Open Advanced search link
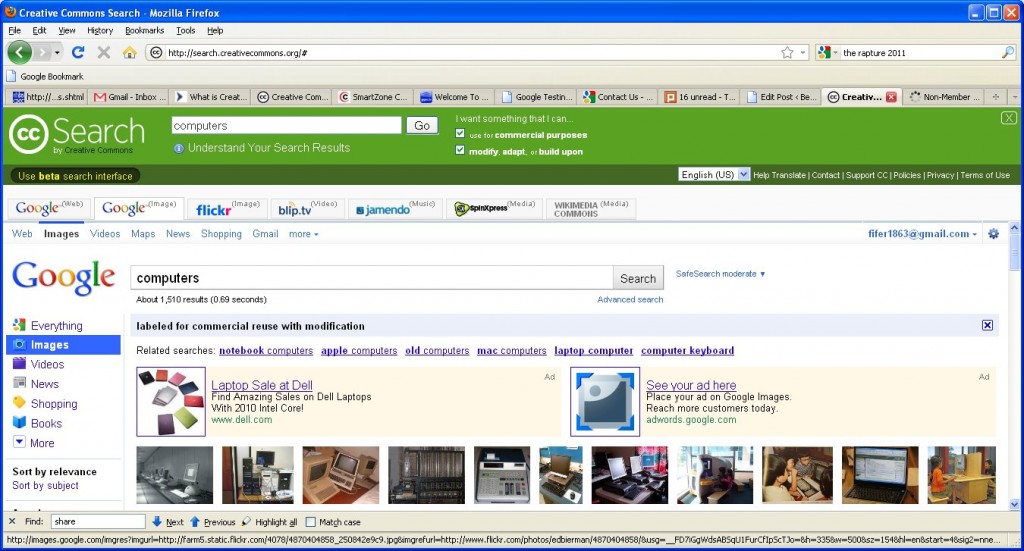This screenshot has width=1024, height=551. 630,299
